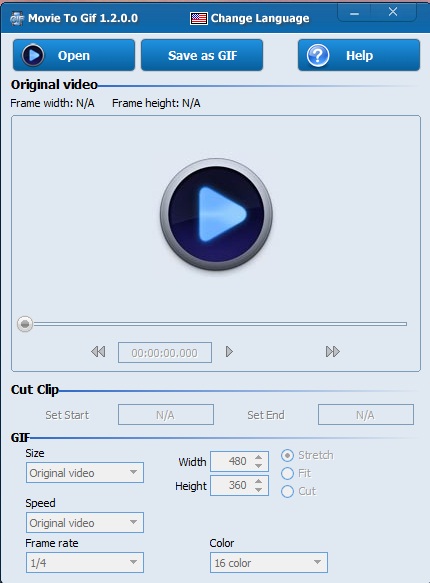Increase Width with the up stepper arrow

(259, 457)
